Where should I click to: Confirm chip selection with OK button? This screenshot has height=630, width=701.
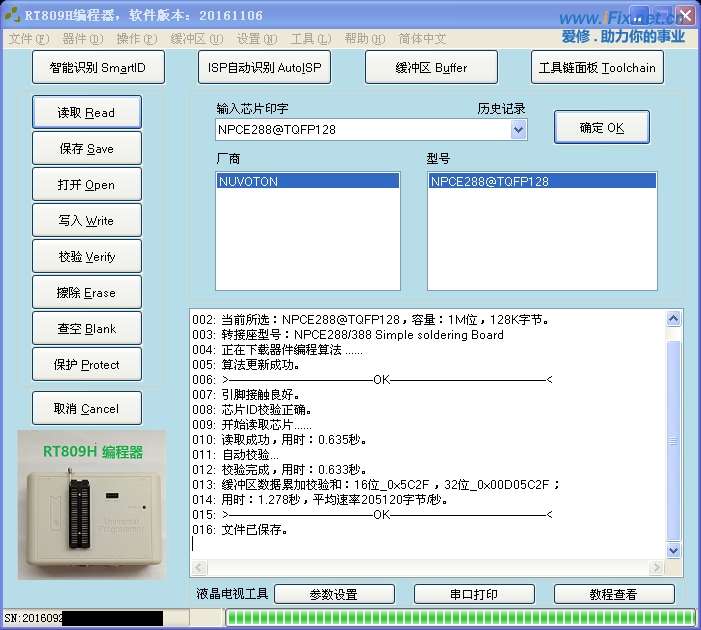click(x=601, y=128)
